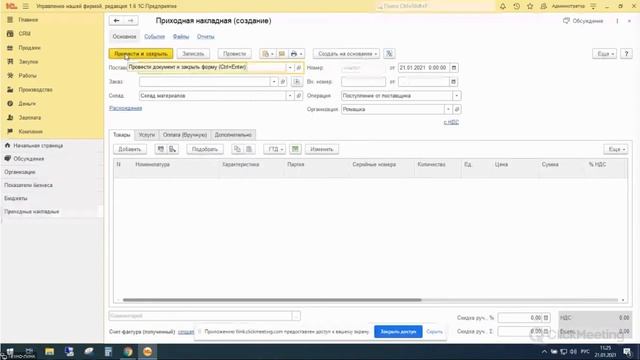Click the notifications bell icon
Image resolution: width=640 pixels, height=360 pixels.
point(503,6)
